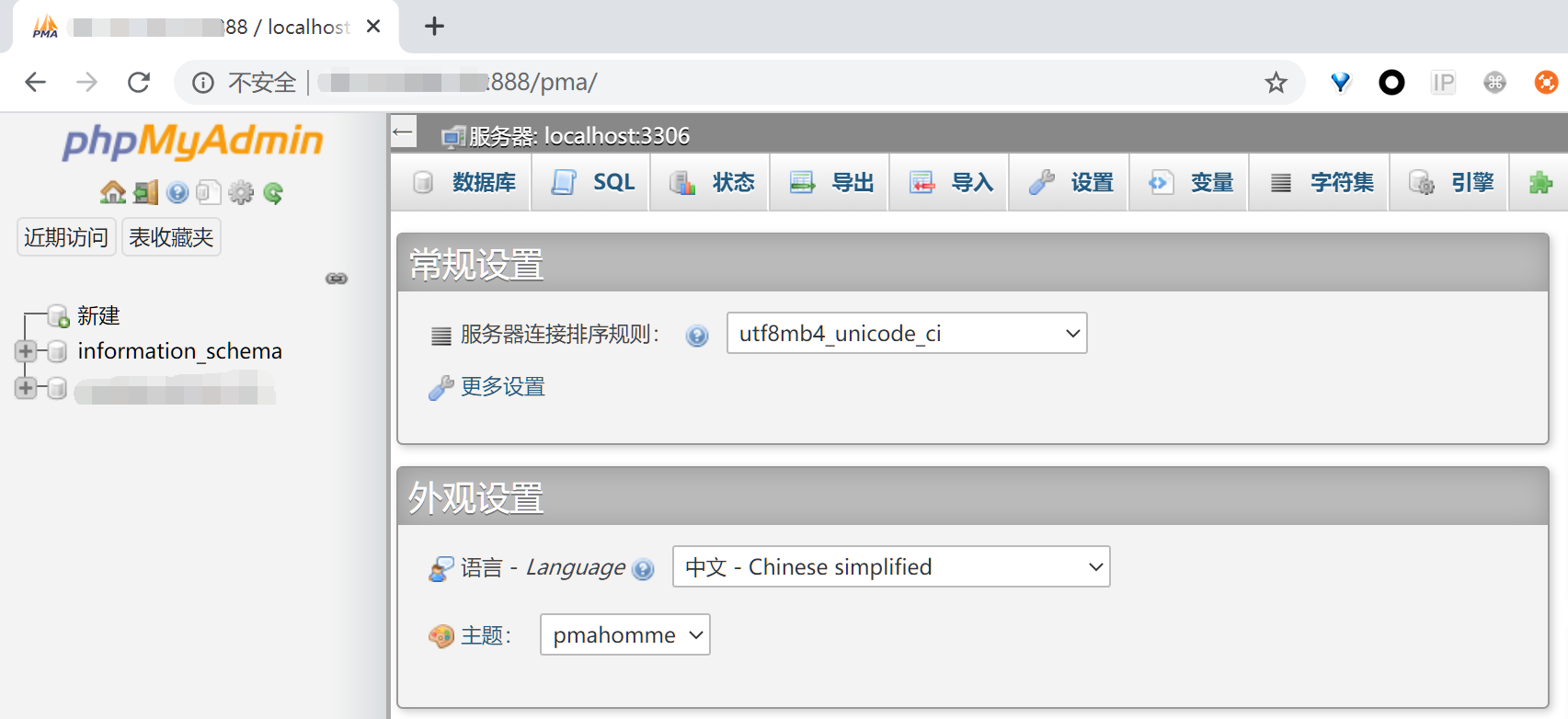Click the 更多设置 link

[x=502, y=387]
